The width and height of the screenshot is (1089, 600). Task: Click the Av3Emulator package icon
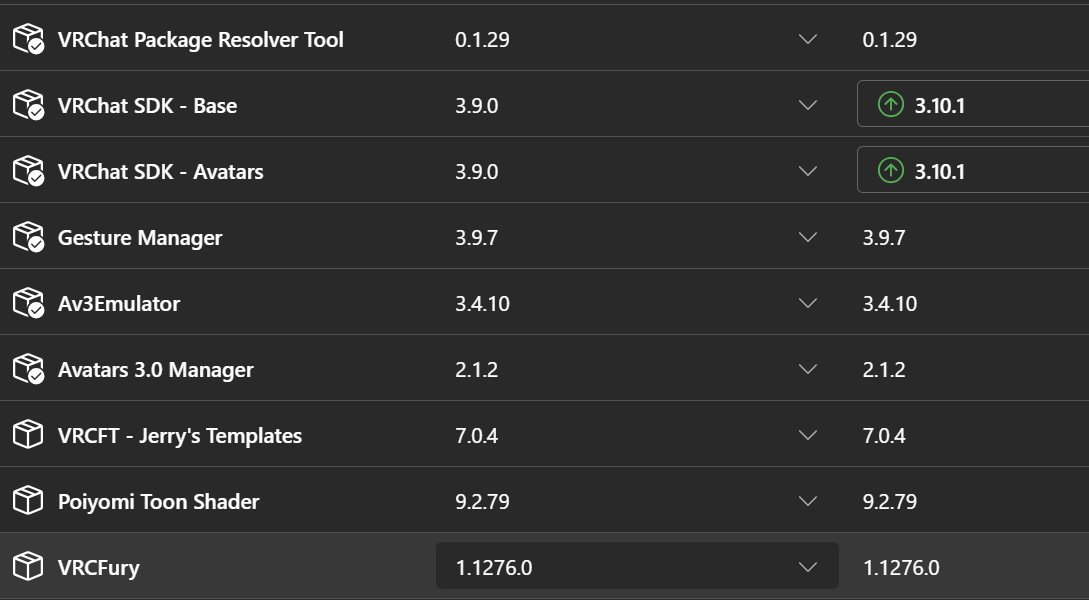[28, 304]
